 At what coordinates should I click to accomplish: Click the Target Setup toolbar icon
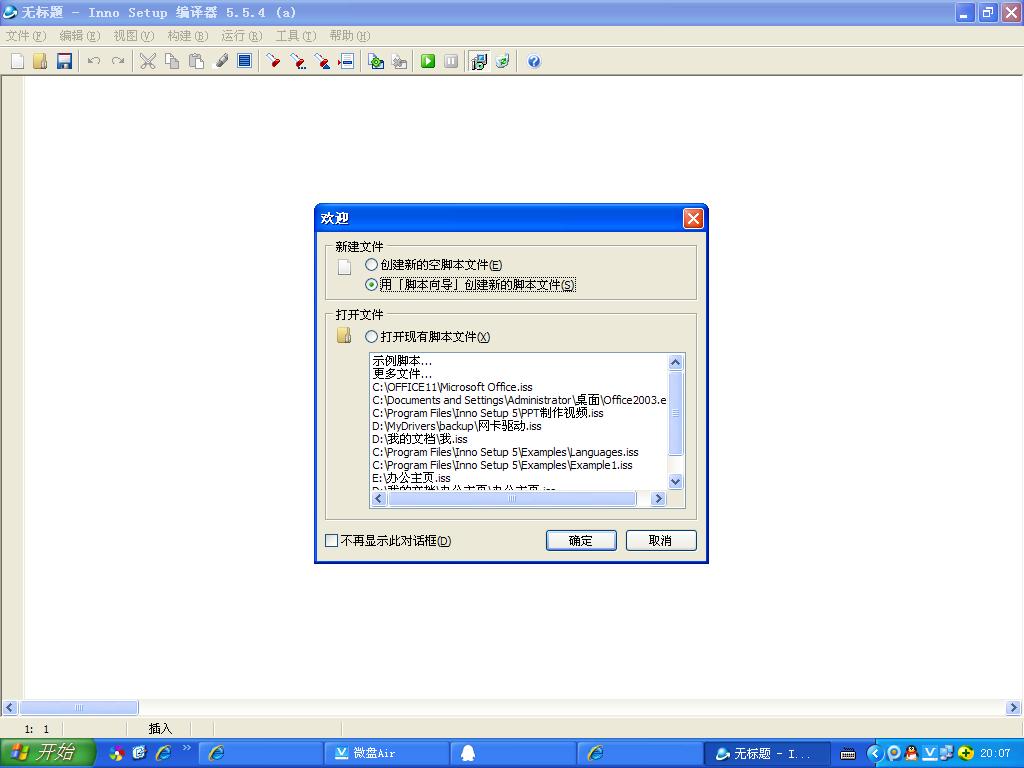[479, 61]
